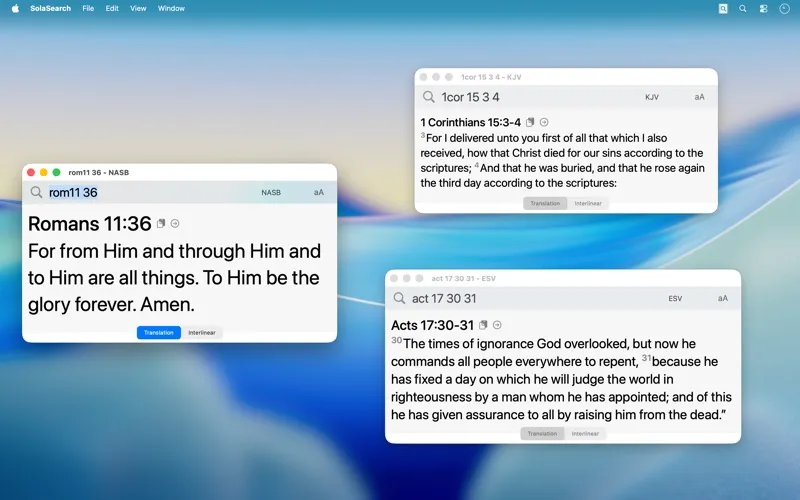Open Romans 11:36 arrow link icon
Viewport: 800px width, 500px height.
175,223
